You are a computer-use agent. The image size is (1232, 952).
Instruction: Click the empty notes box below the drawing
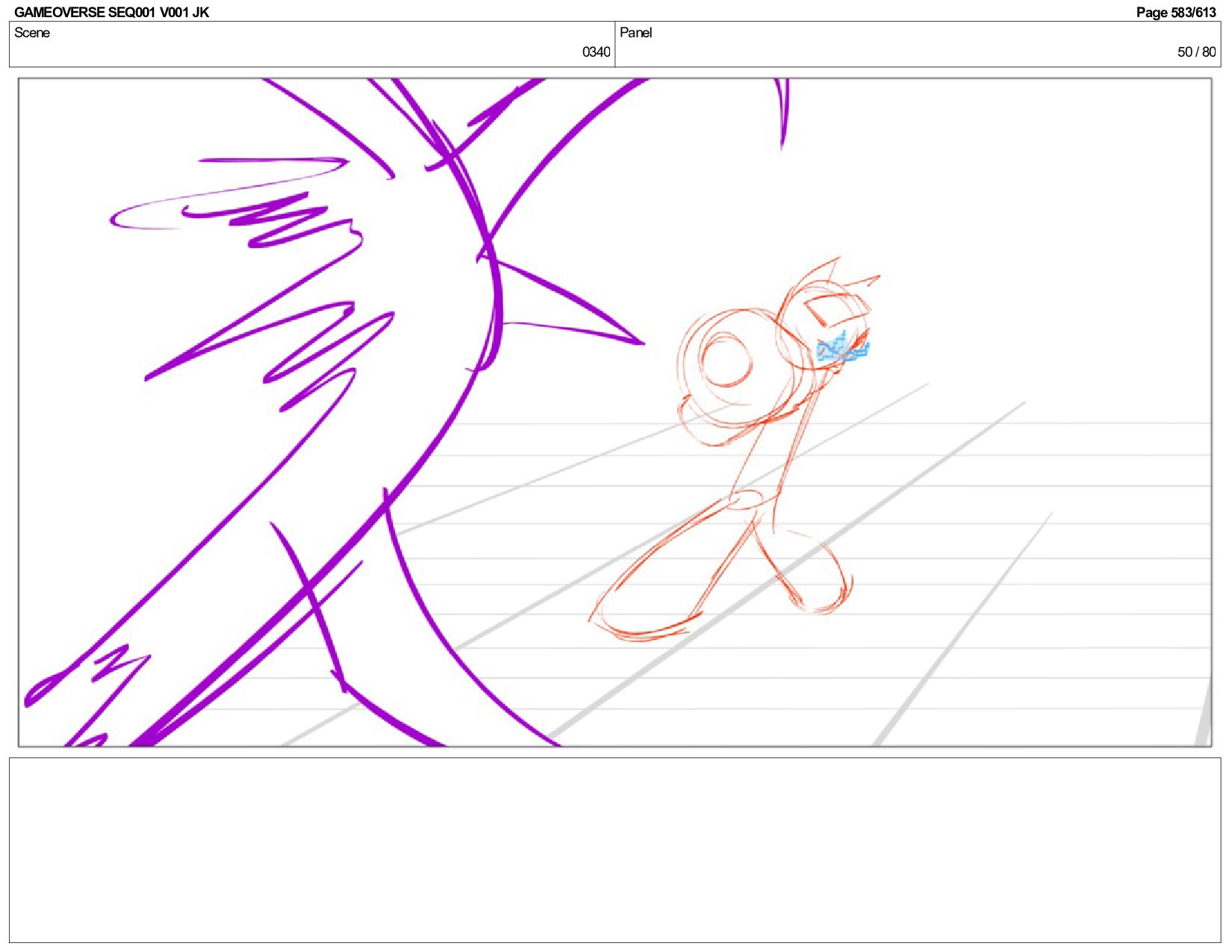pos(615,850)
